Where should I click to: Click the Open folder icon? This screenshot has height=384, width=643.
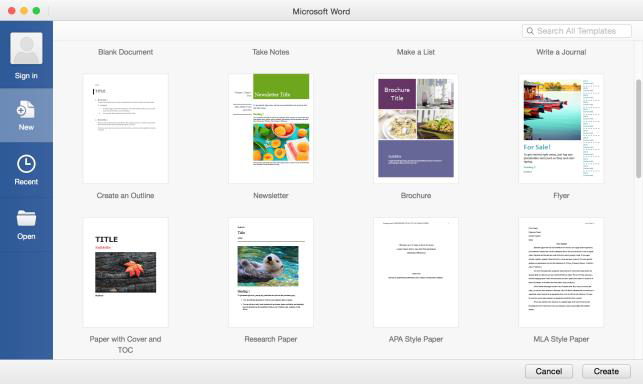[26, 218]
